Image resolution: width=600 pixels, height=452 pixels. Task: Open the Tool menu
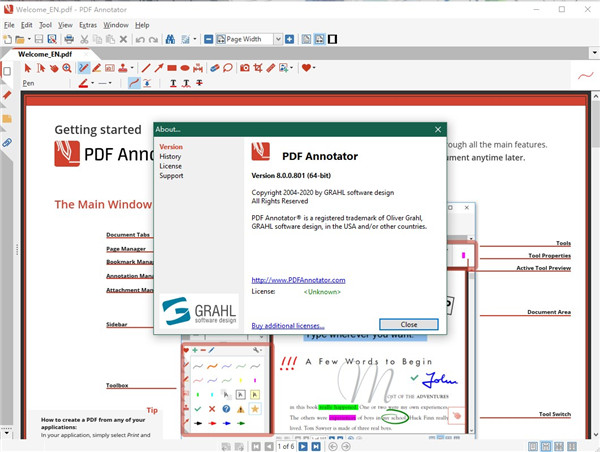pyautogui.click(x=45, y=24)
